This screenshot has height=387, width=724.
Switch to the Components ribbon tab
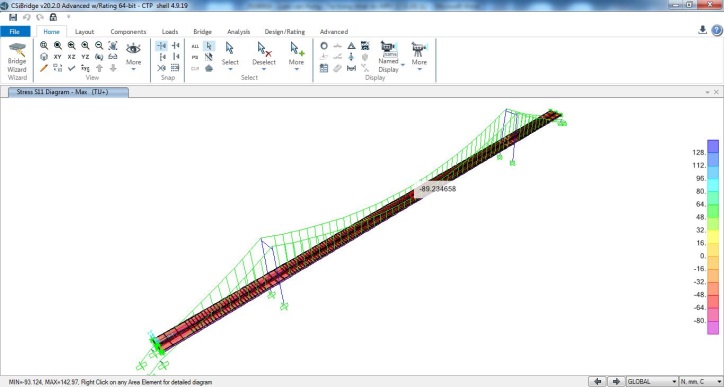(x=128, y=31)
